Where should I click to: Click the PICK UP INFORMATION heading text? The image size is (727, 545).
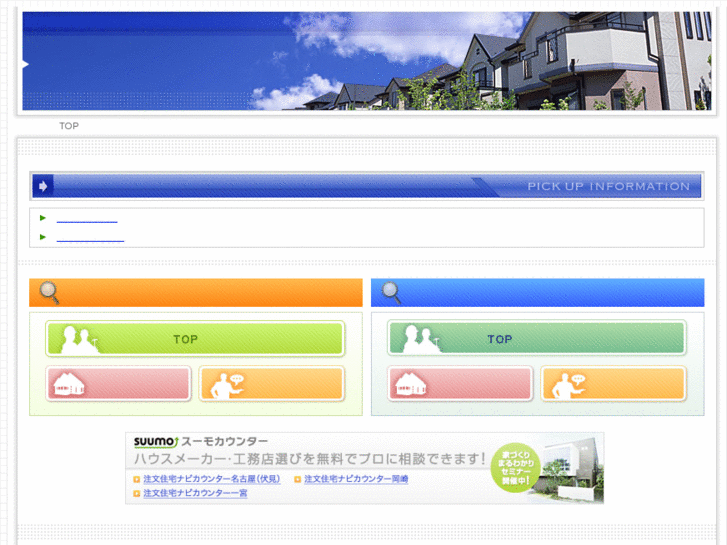pos(608,186)
